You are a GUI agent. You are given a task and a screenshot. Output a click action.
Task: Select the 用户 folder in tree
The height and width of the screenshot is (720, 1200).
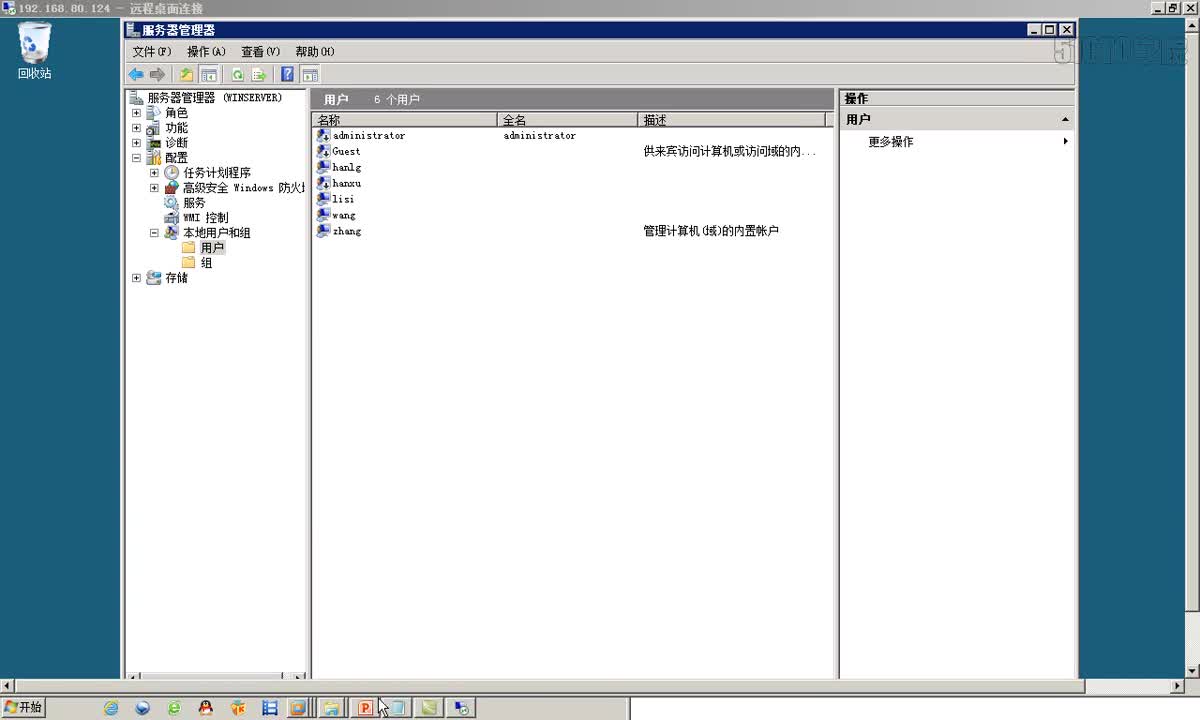[212, 248]
